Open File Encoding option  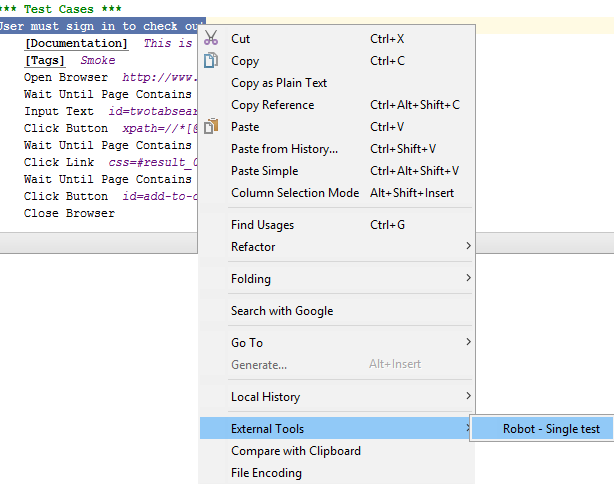point(266,473)
